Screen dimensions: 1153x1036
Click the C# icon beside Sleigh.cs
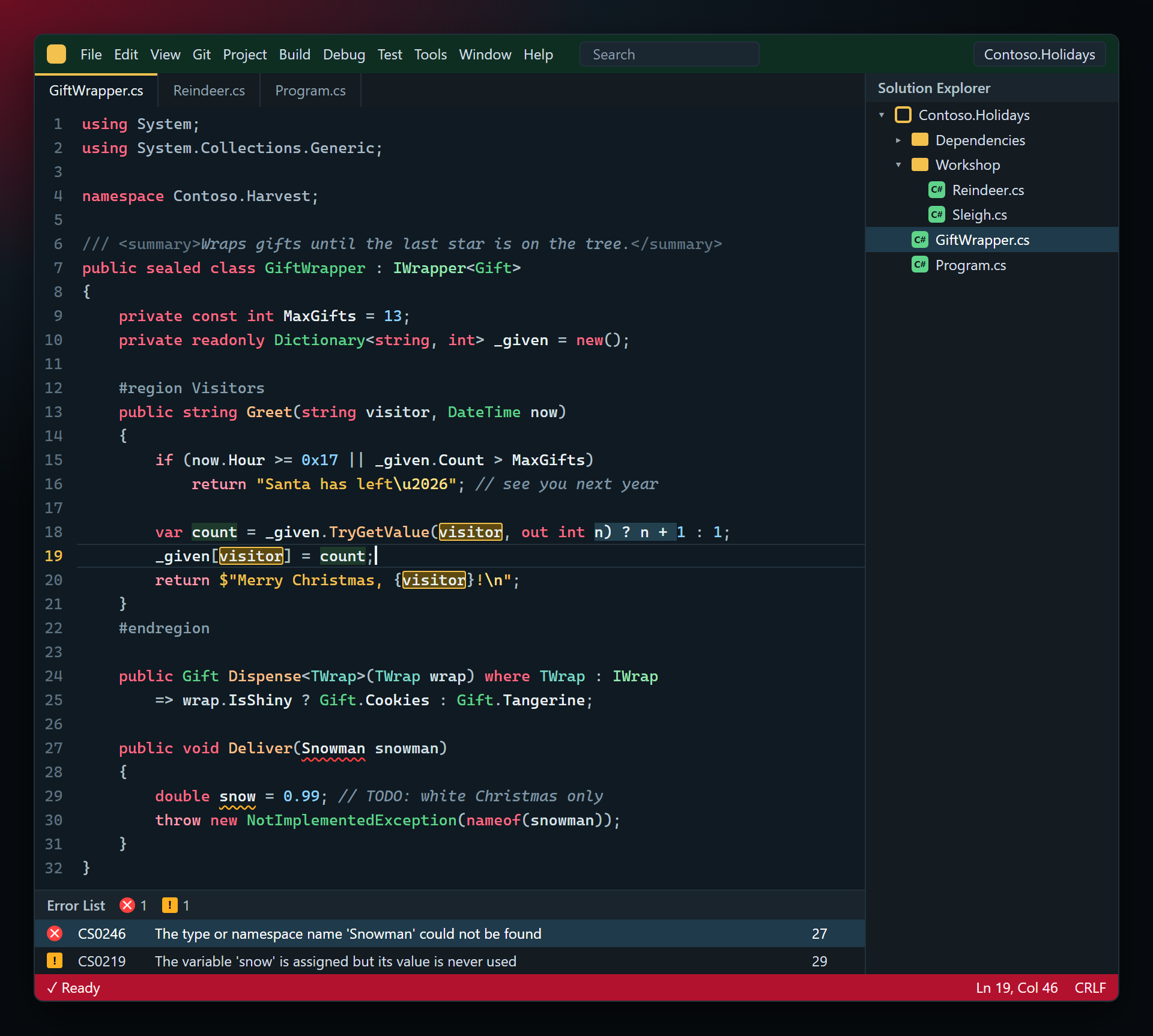936,214
